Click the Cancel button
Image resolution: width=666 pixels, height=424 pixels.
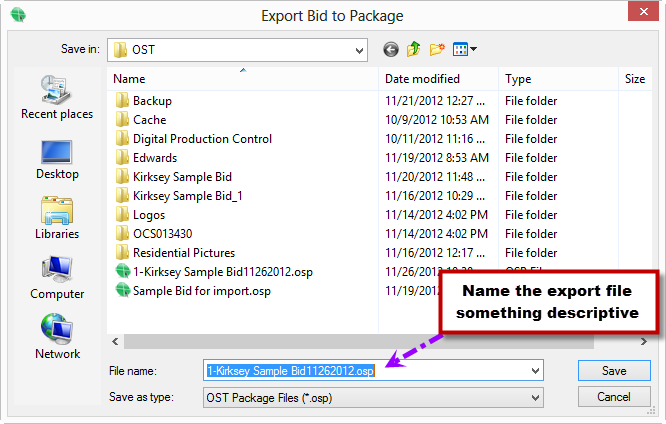pos(614,397)
